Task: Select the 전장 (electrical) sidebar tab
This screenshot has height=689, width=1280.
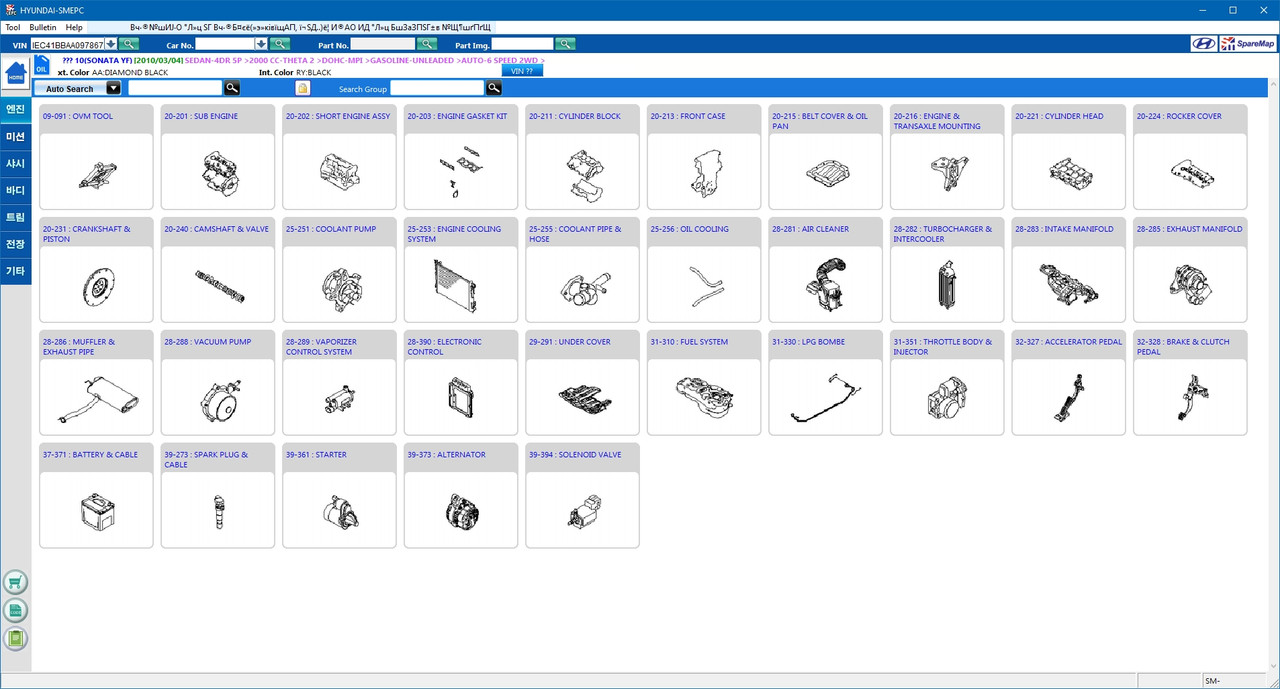Action: [15, 244]
